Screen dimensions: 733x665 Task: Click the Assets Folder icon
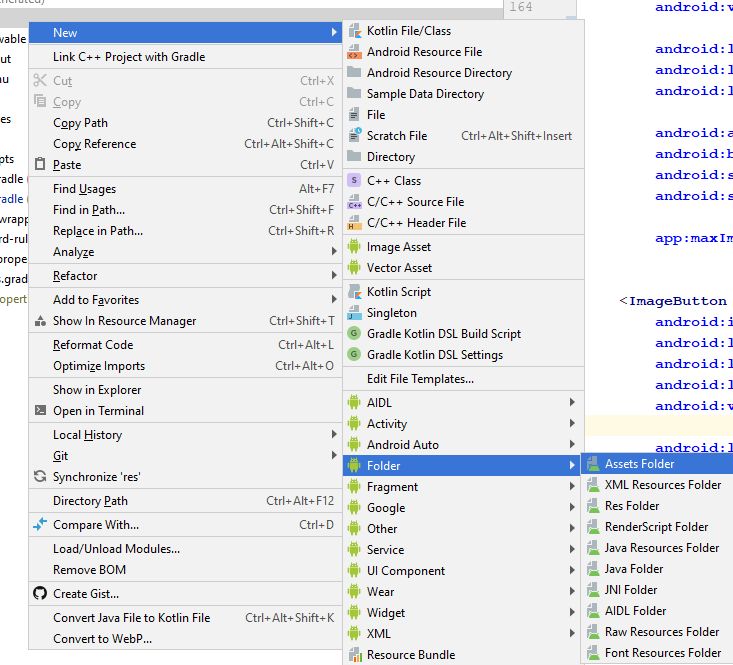593,464
